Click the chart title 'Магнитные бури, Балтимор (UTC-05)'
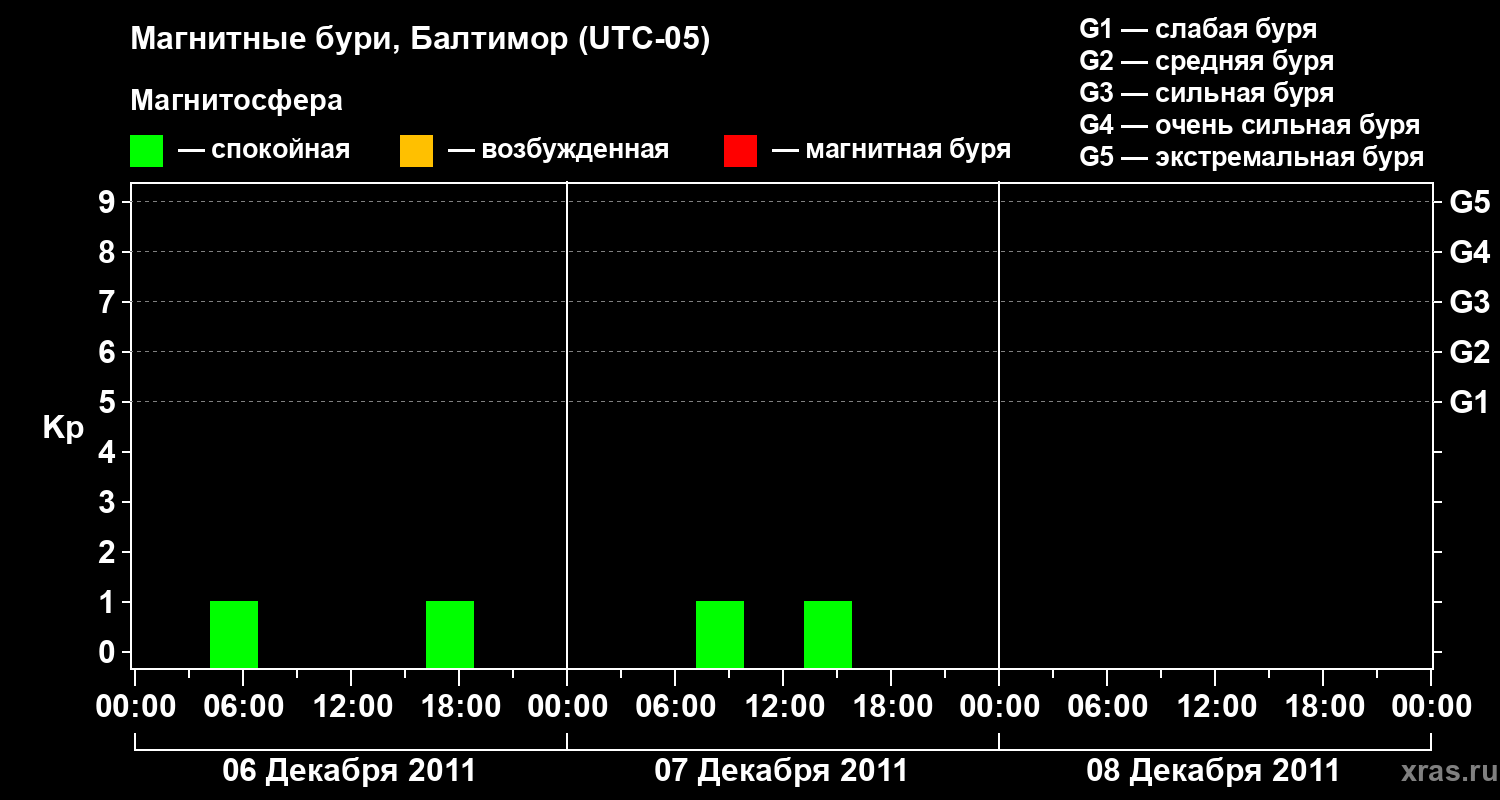 point(420,41)
